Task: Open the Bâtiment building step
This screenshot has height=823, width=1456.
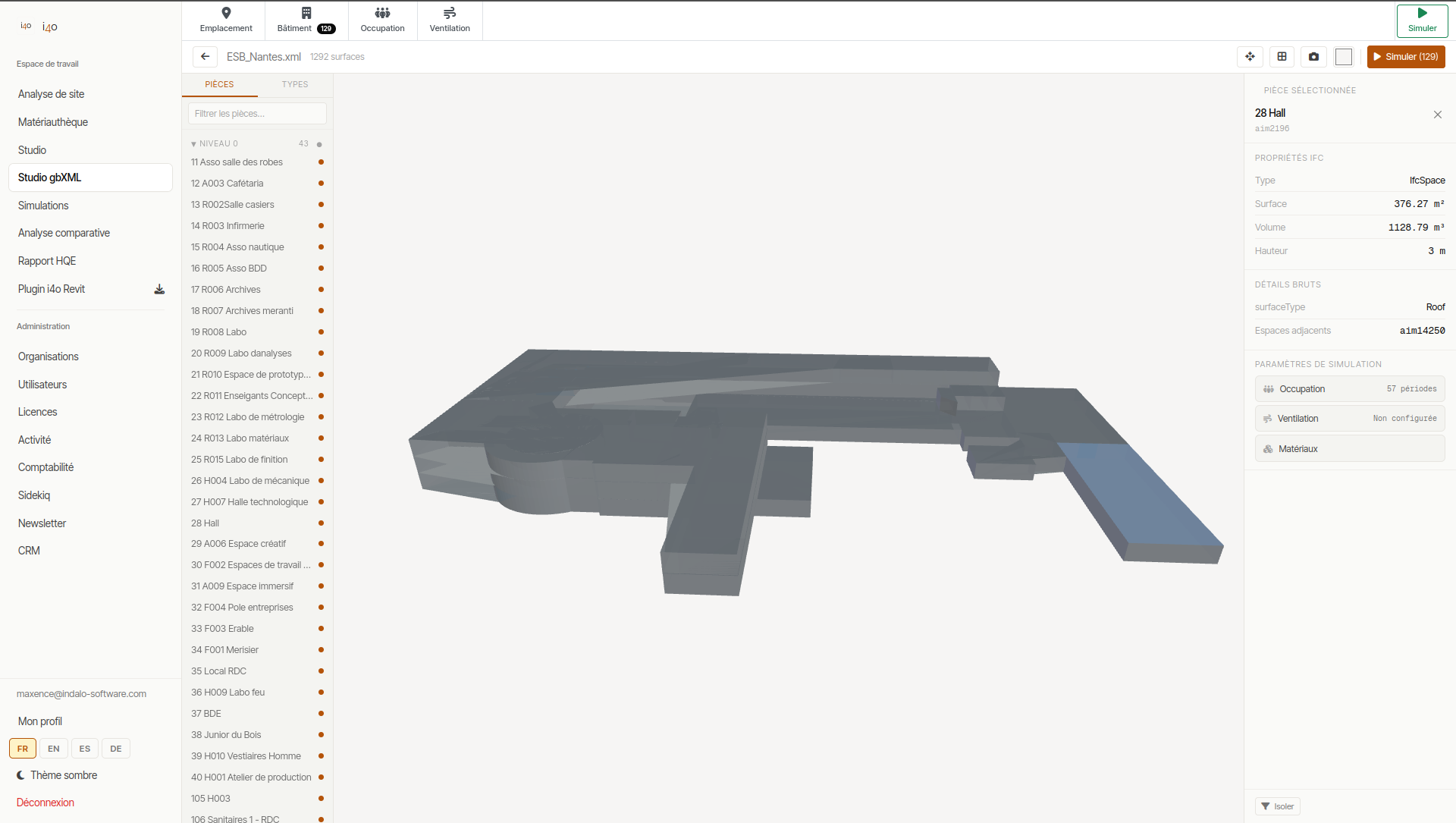Action: [x=306, y=20]
